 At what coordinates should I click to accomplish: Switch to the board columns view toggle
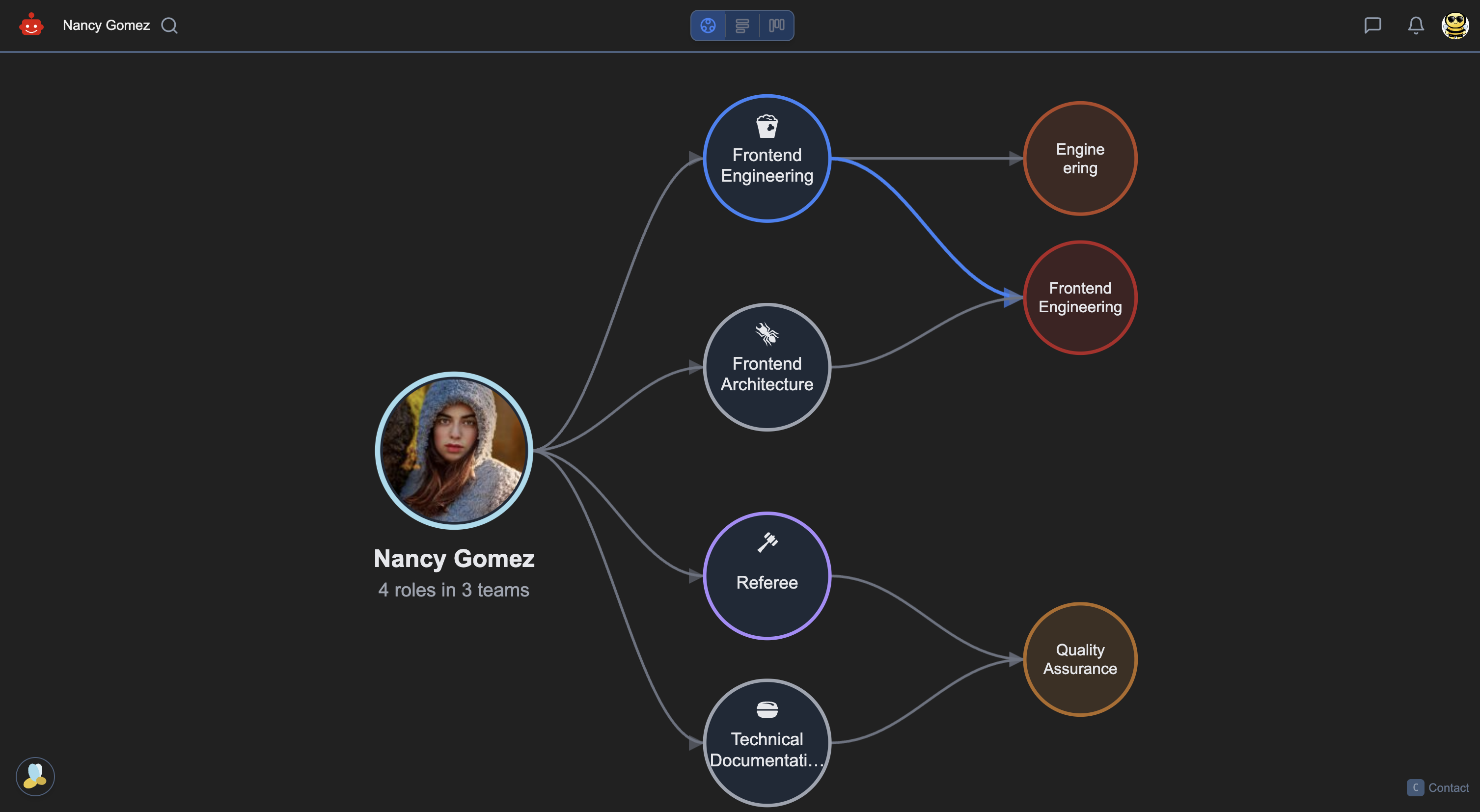click(x=776, y=25)
